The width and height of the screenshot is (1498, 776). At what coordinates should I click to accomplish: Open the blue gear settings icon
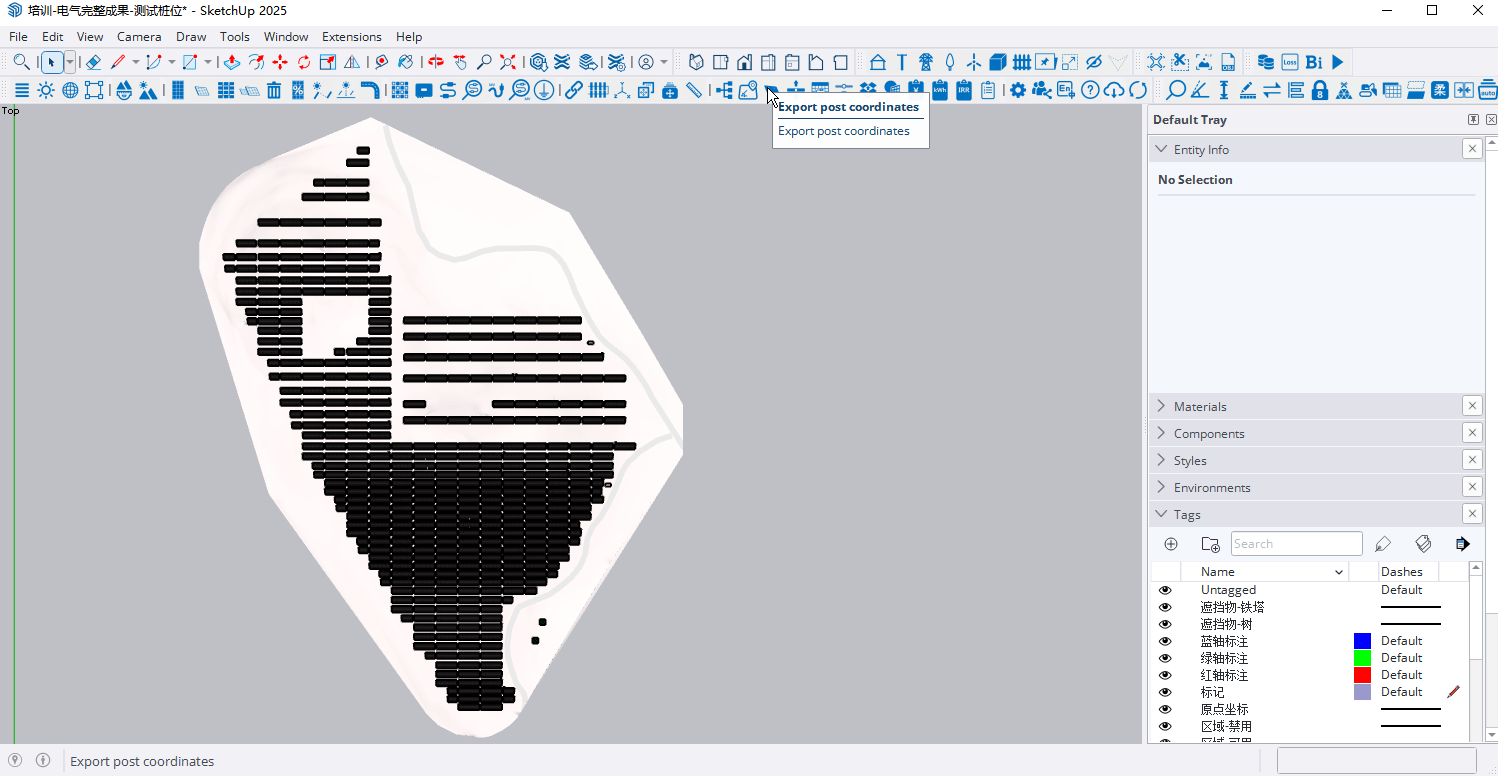point(1018,90)
